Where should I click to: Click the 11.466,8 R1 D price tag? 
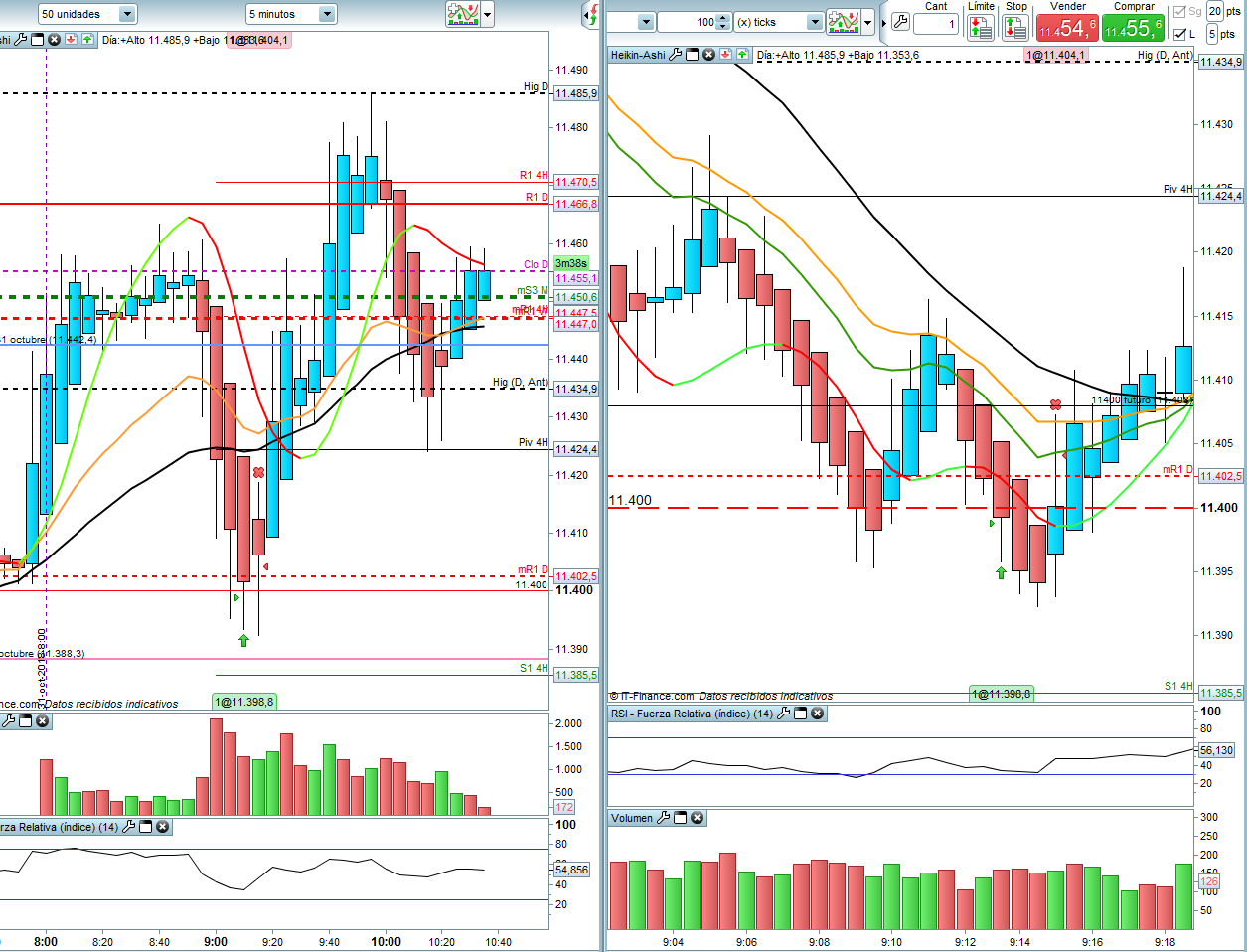coord(576,204)
